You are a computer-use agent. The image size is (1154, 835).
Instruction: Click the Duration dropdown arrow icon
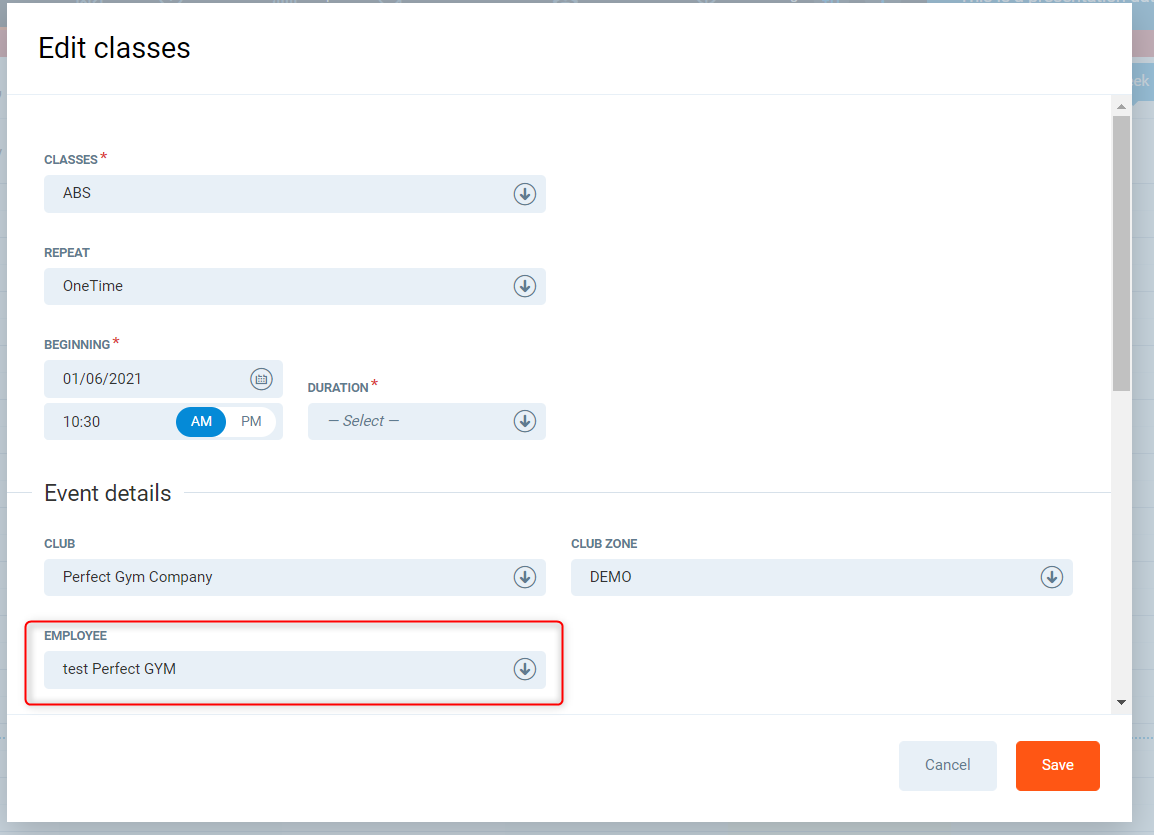pos(525,421)
